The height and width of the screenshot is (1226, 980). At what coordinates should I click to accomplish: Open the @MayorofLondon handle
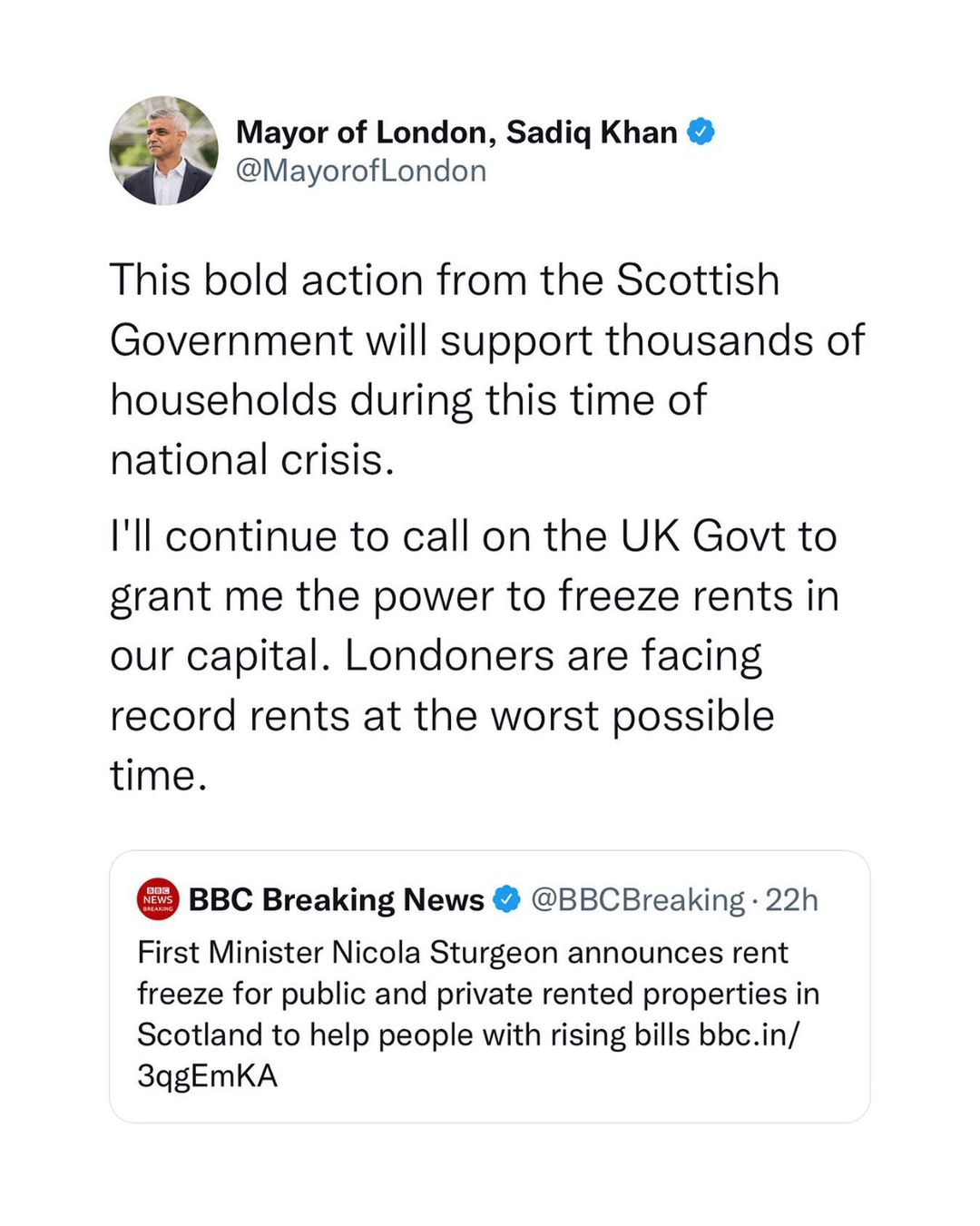361,171
